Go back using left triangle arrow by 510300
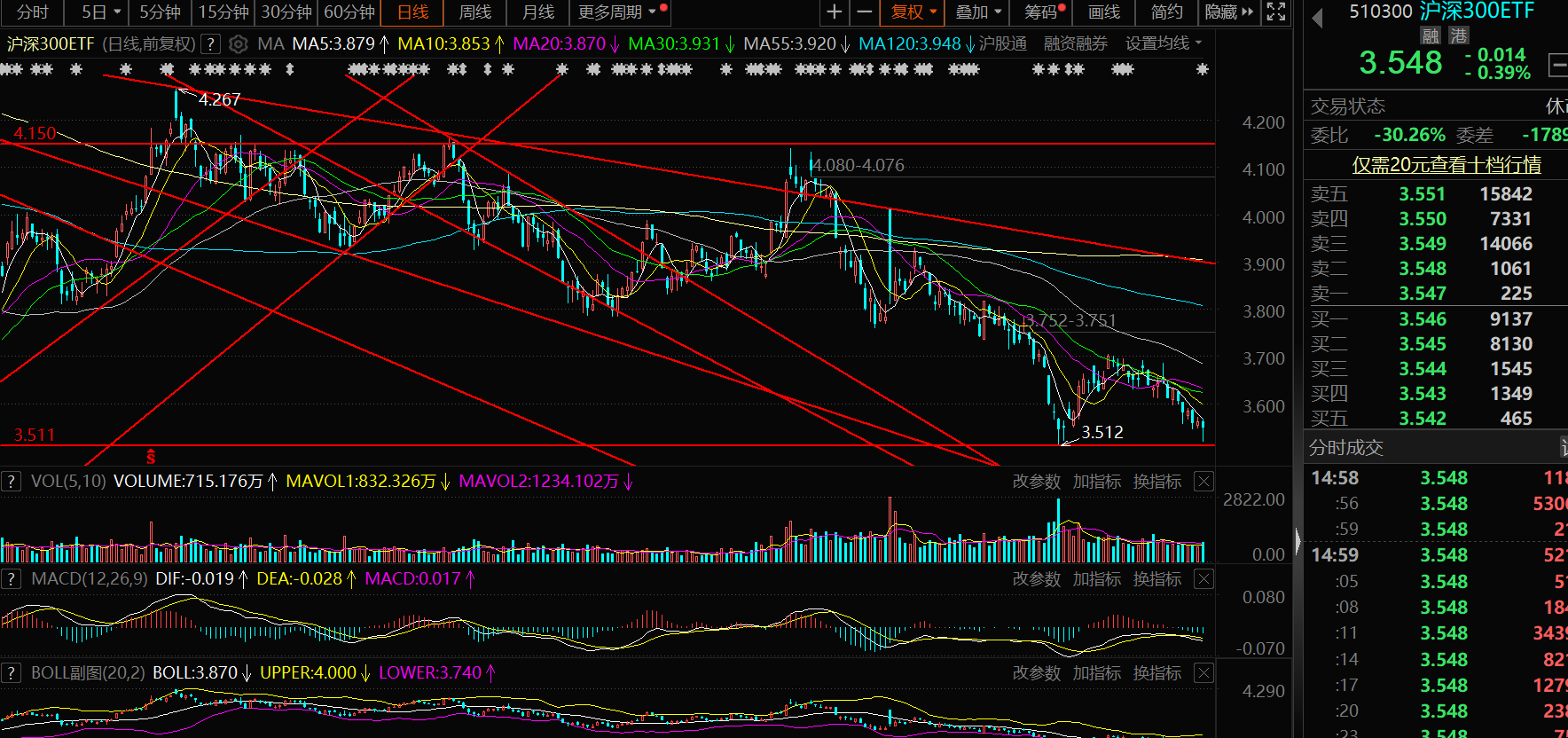This screenshot has height=738, width=1568. click(x=1317, y=17)
